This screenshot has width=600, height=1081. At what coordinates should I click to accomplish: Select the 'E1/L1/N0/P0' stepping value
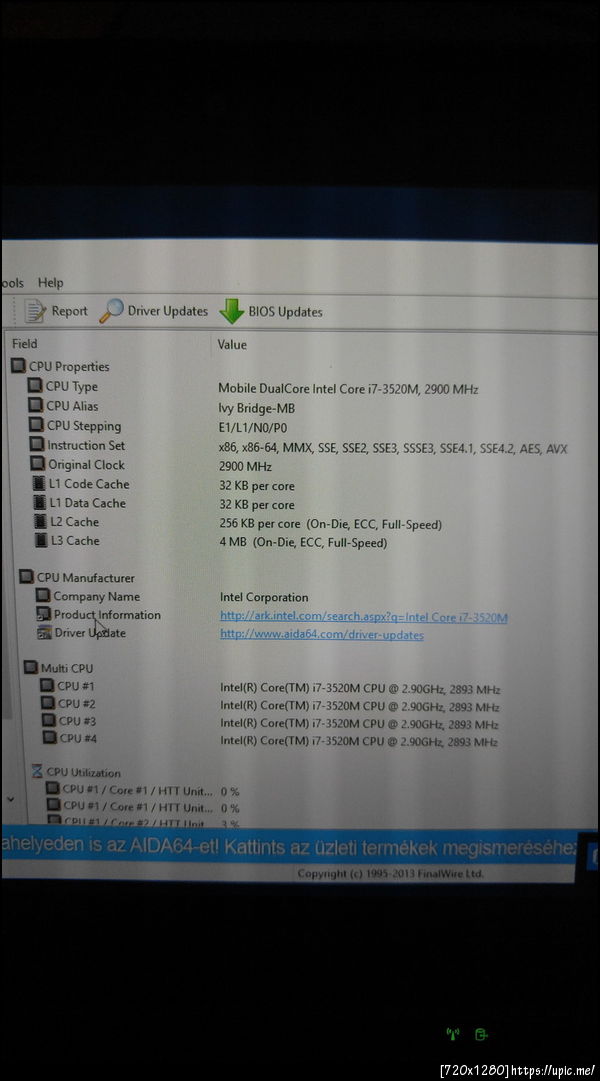click(x=252, y=427)
